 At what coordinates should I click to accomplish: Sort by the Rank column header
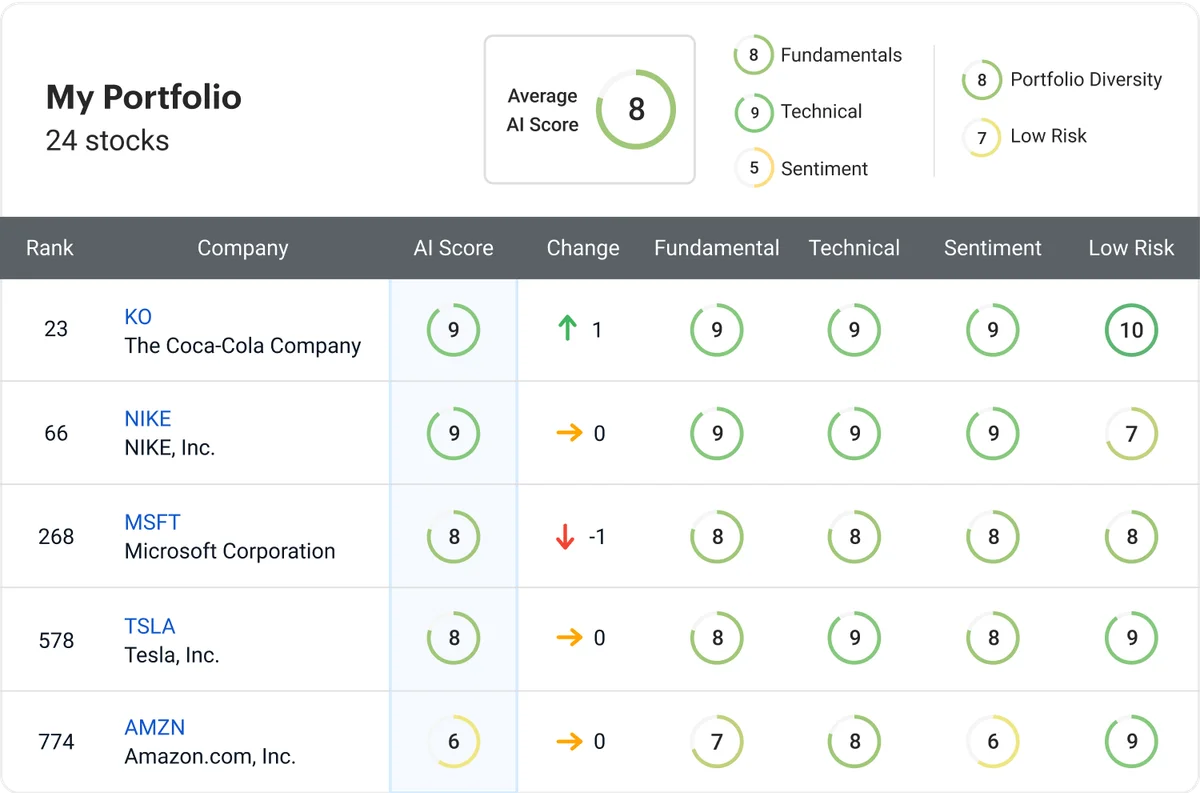coord(50,248)
